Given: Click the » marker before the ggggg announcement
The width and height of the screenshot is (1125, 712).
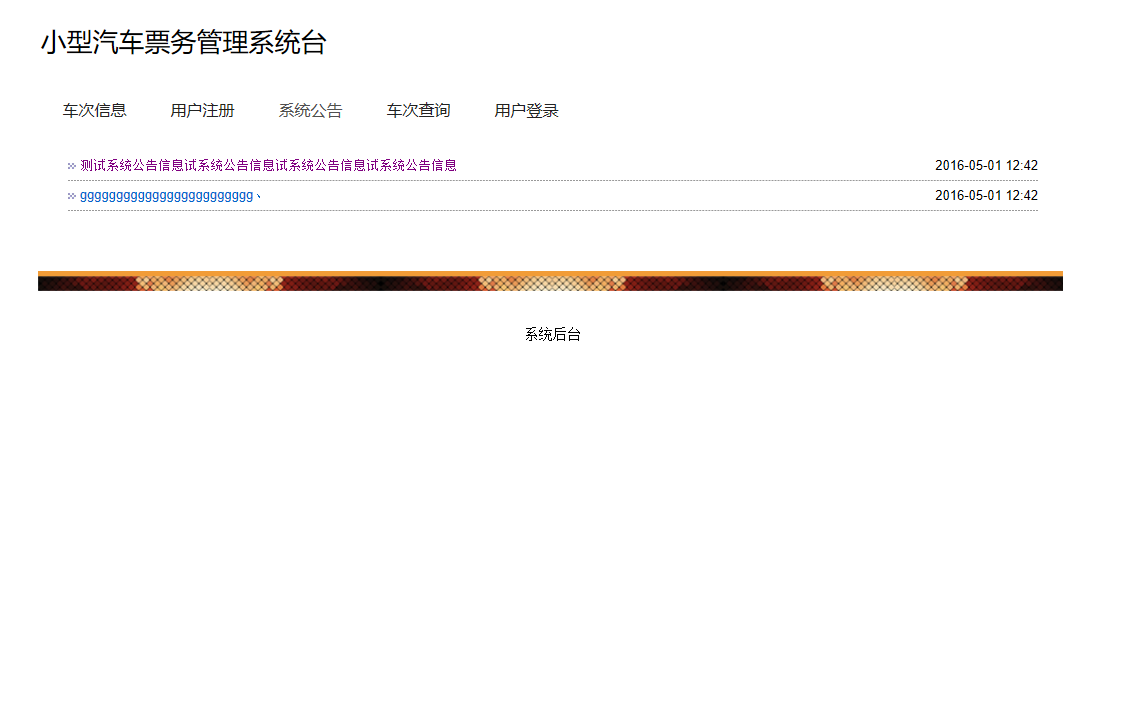Looking at the screenshot, I should coord(70,196).
